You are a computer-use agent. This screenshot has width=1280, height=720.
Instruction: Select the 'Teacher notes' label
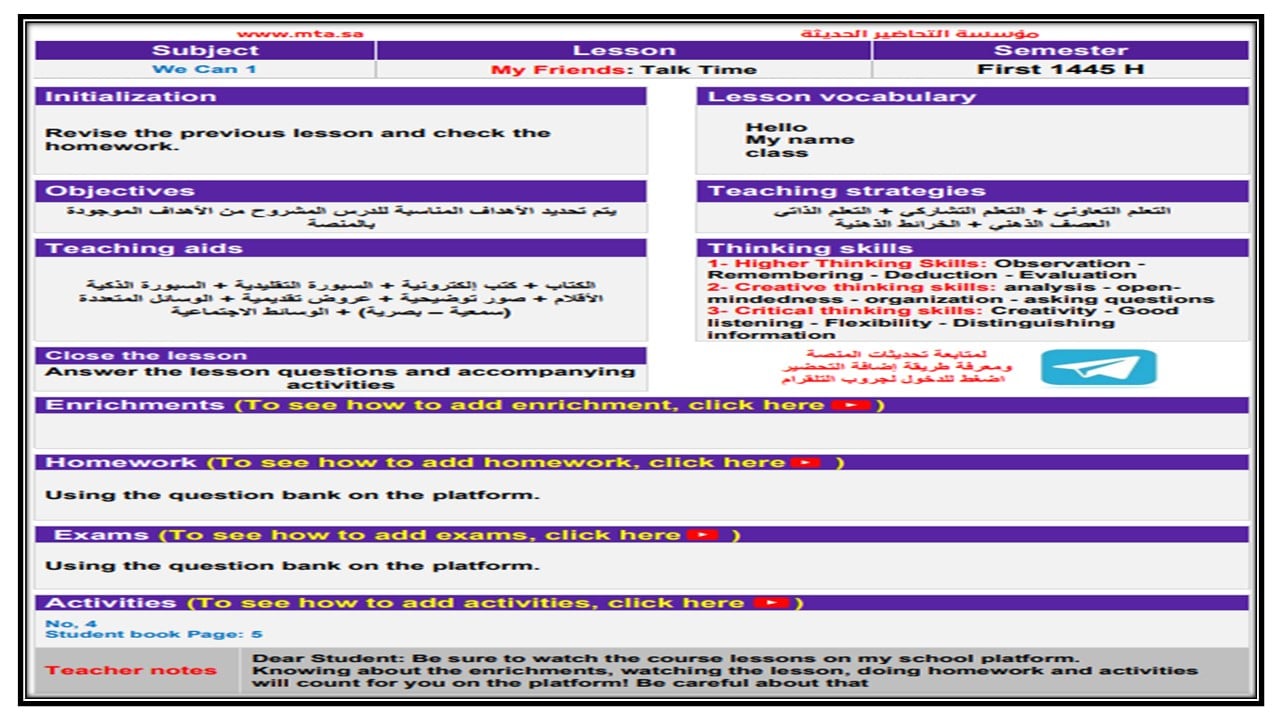[x=131, y=671]
